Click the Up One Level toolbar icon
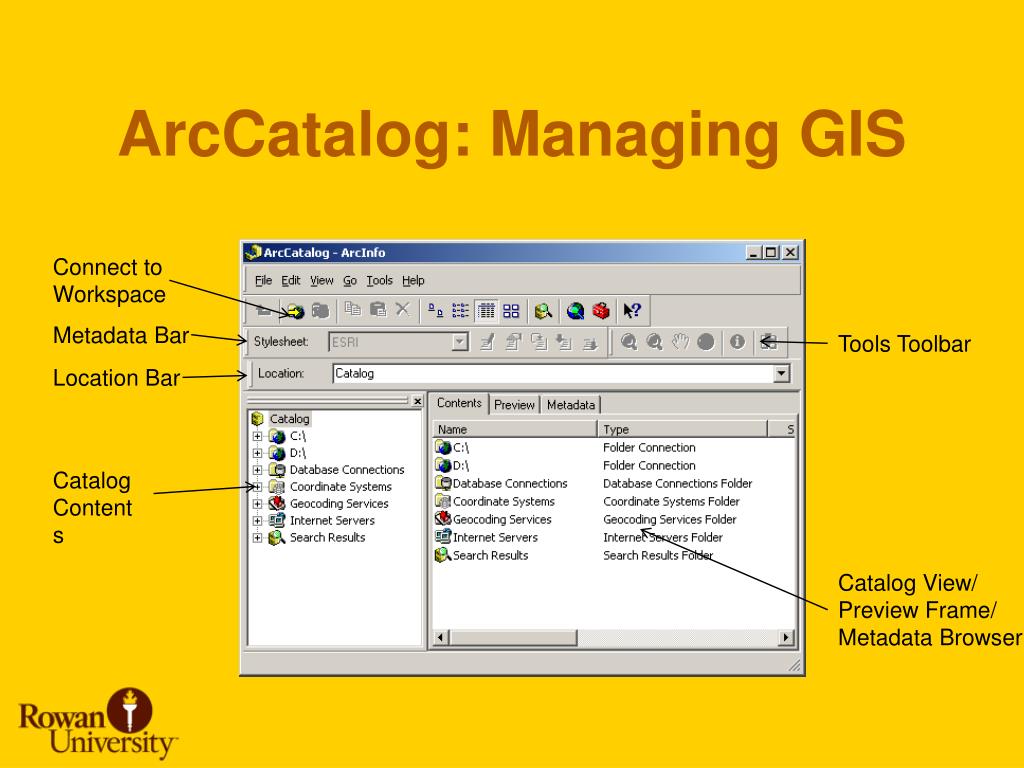The width and height of the screenshot is (1024, 768). coord(264,310)
